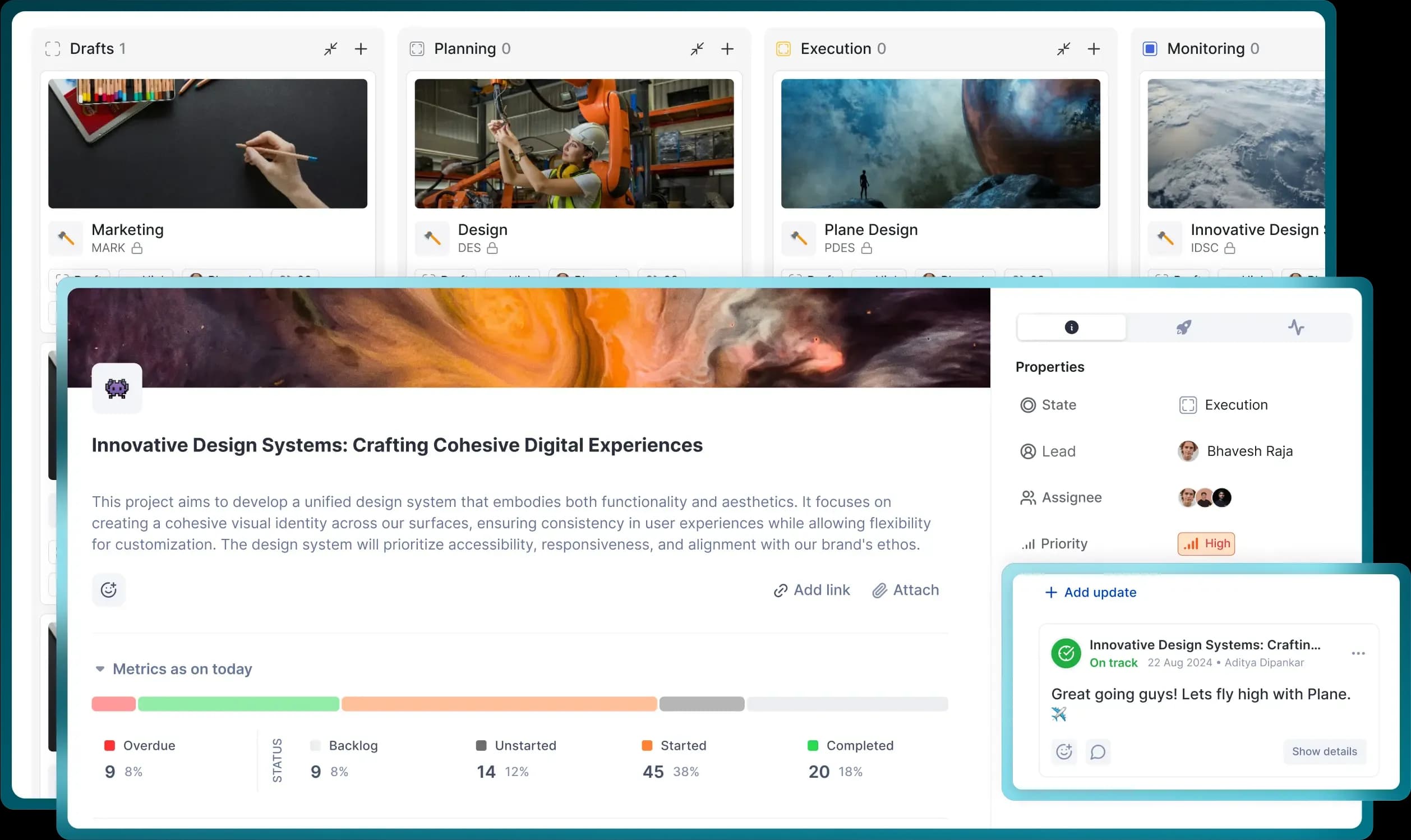Collapse the Drafts column

tap(330, 49)
